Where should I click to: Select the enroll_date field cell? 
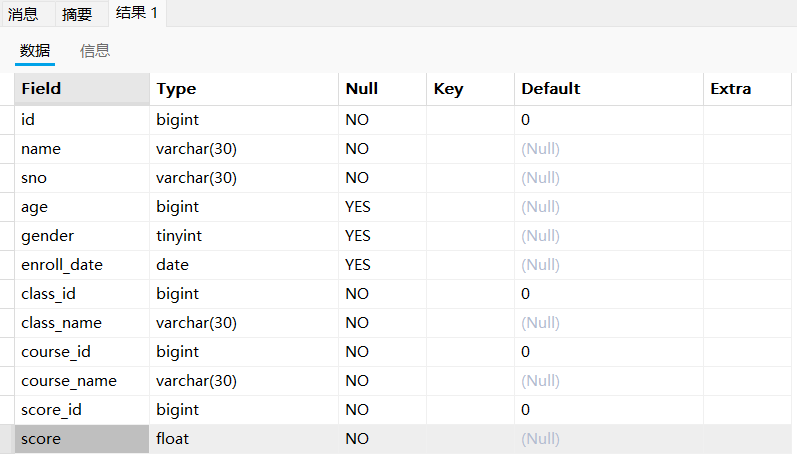pyautogui.click(x=82, y=265)
